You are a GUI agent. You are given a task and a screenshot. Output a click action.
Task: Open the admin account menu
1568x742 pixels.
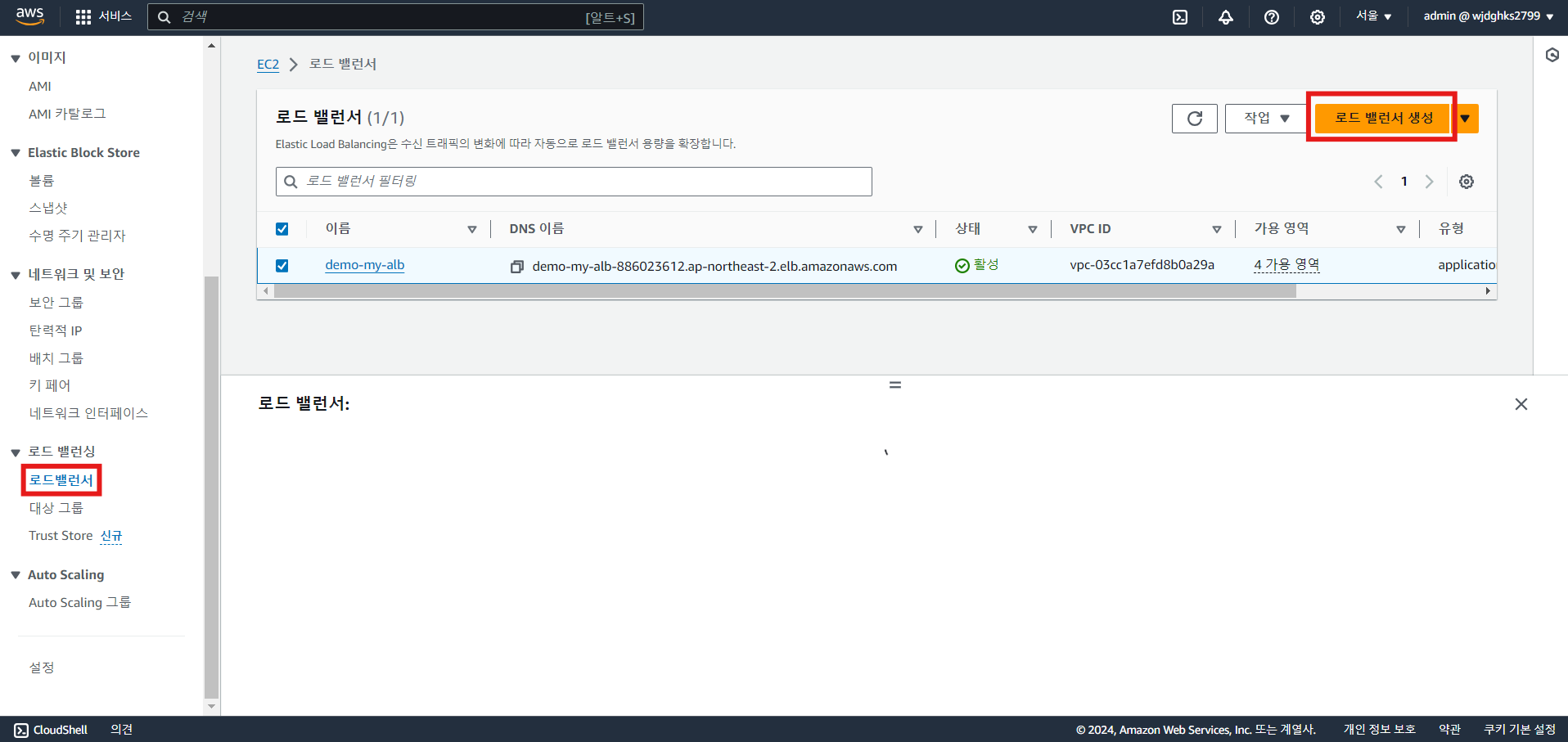(x=1489, y=16)
